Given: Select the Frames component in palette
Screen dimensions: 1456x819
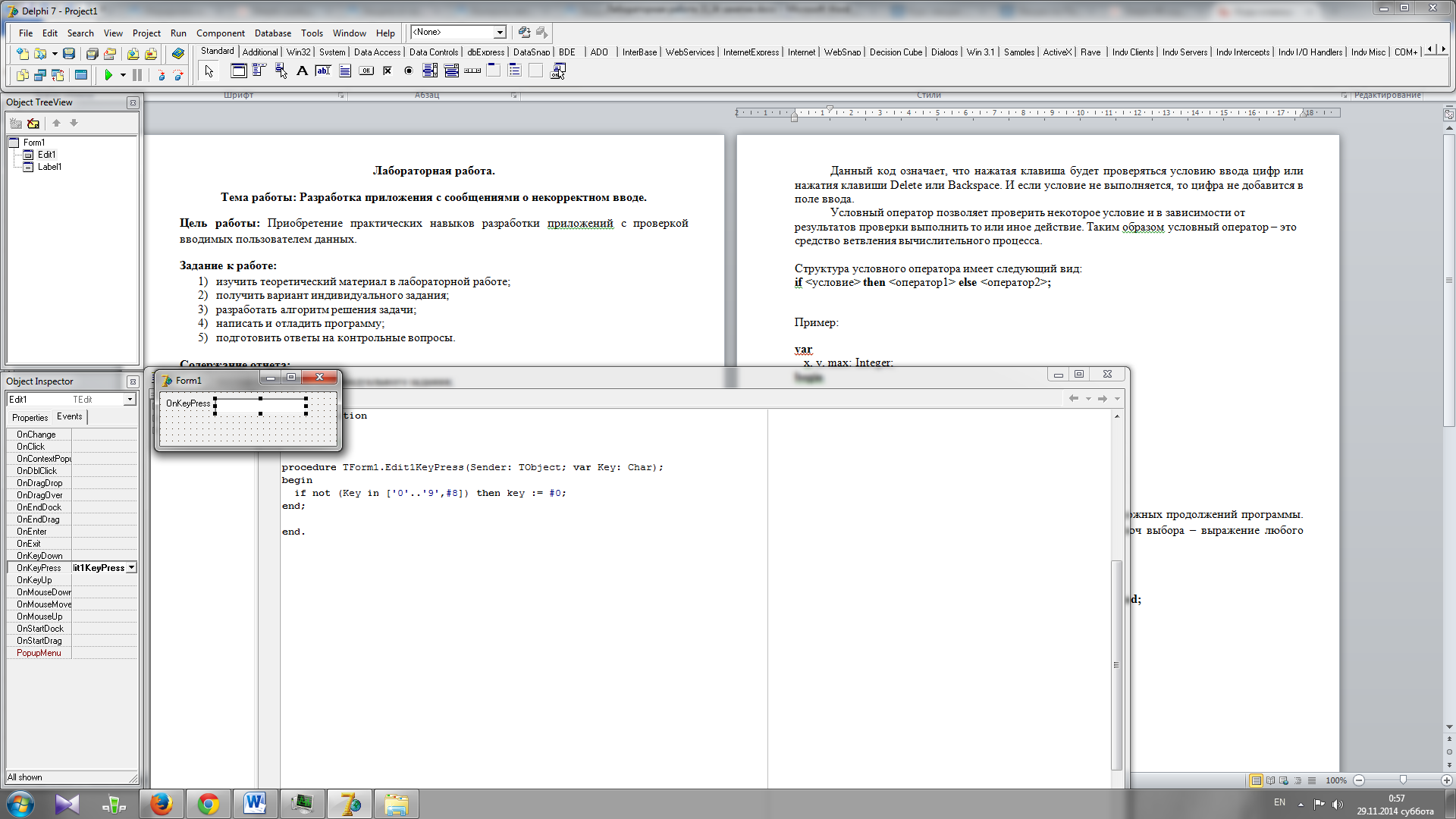Looking at the screenshot, I should pos(238,71).
